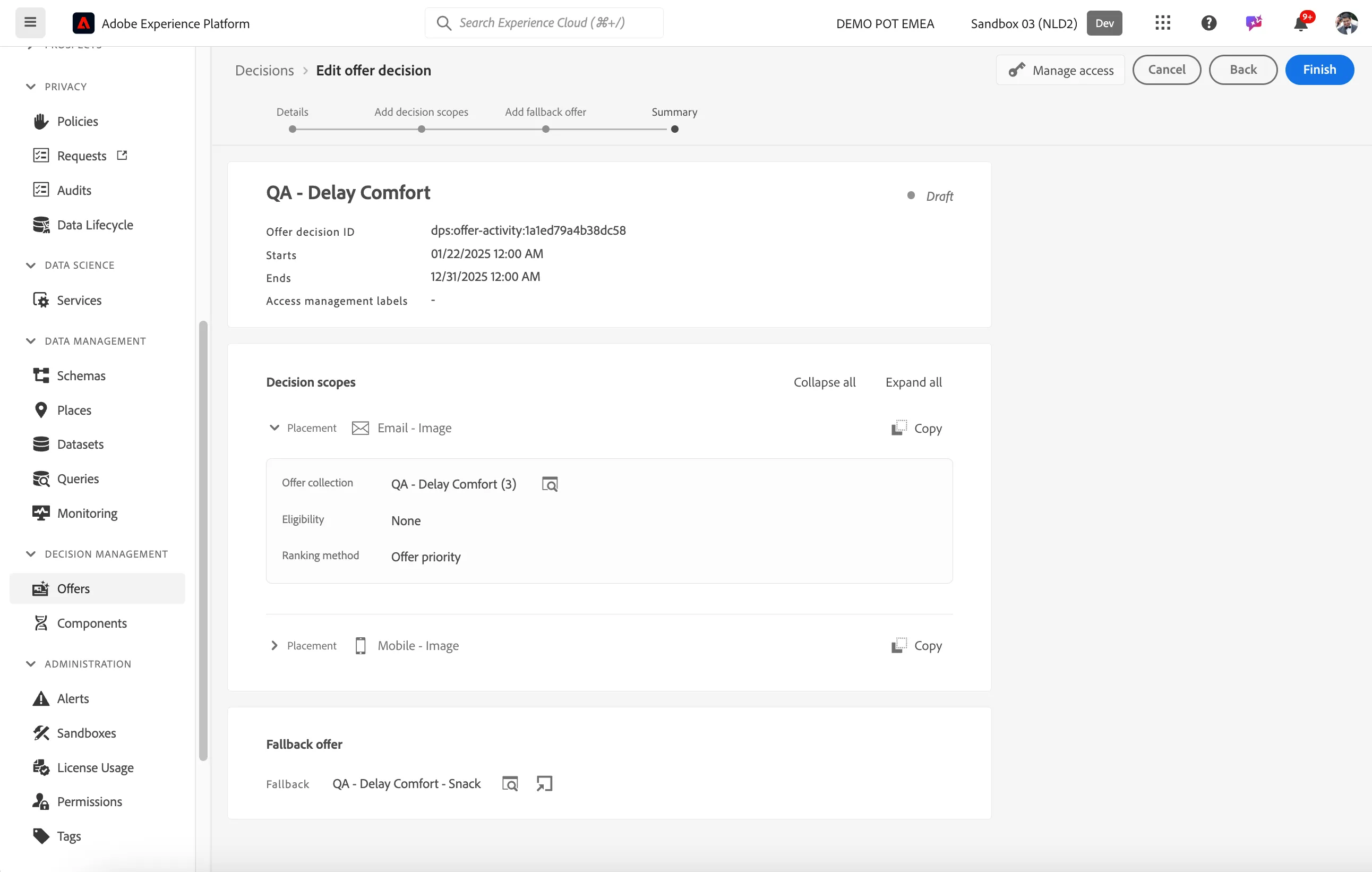This screenshot has height=872, width=1372.
Task: Open the help question mark icon
Action: coord(1208,23)
